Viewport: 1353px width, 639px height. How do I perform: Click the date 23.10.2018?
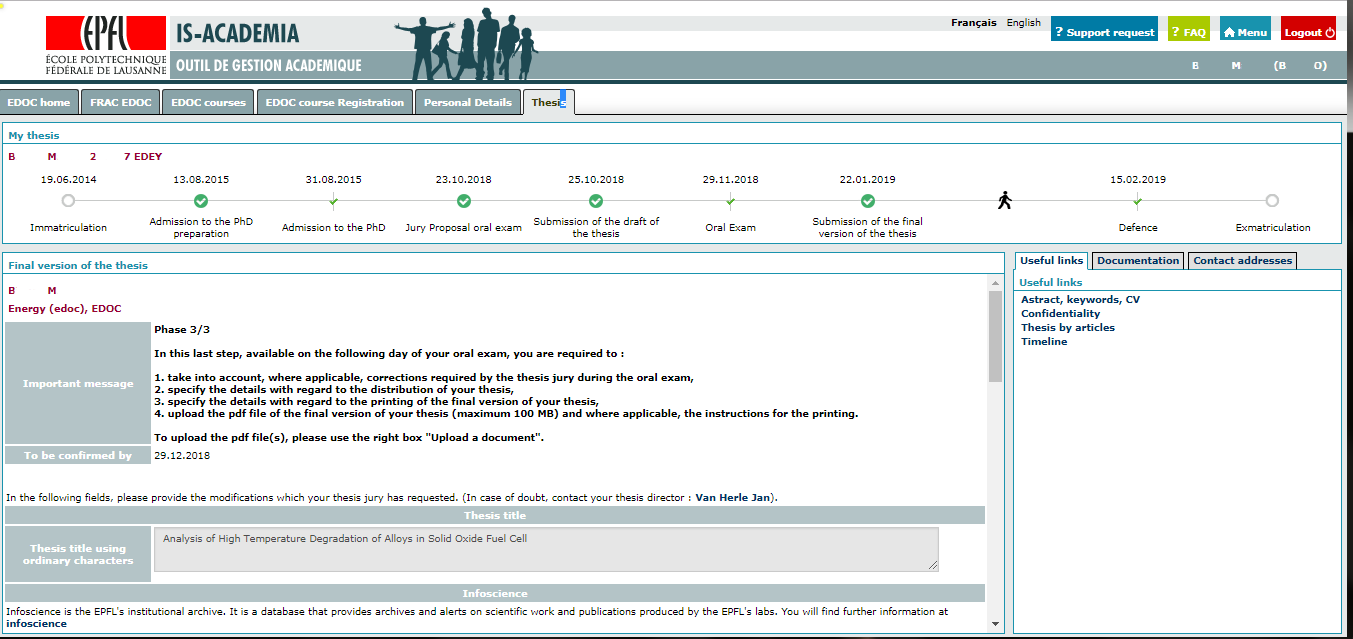coord(464,180)
